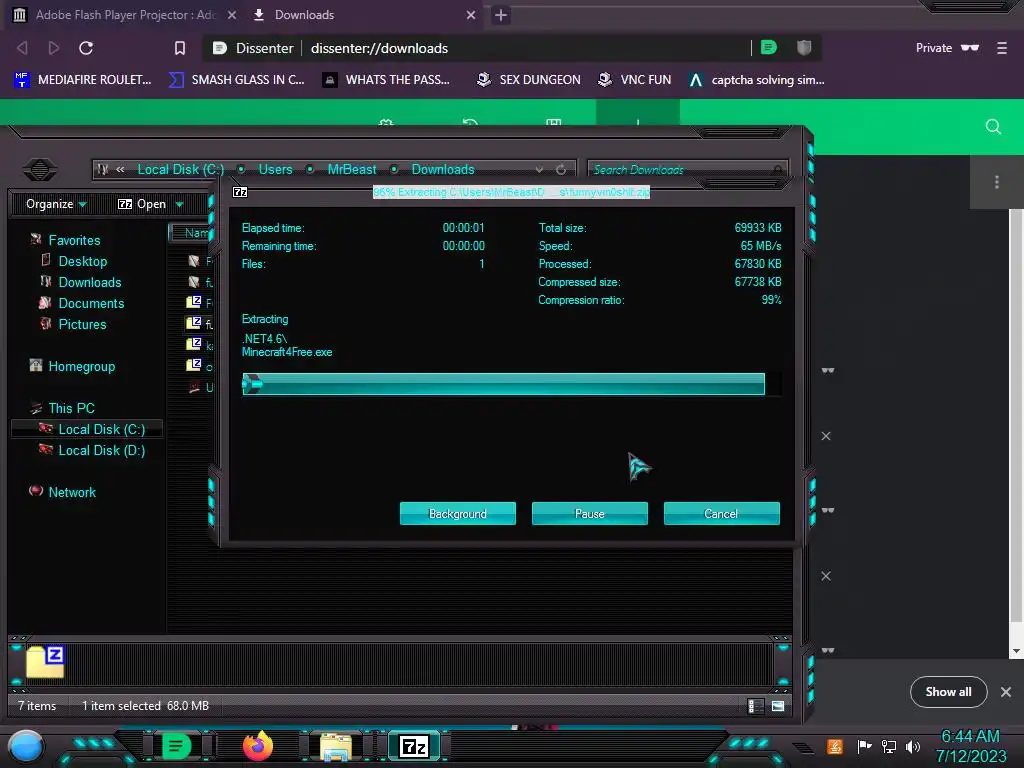The image size is (1024, 768).
Task: Switch Explorer to large icons view icon
Action: 778,706
